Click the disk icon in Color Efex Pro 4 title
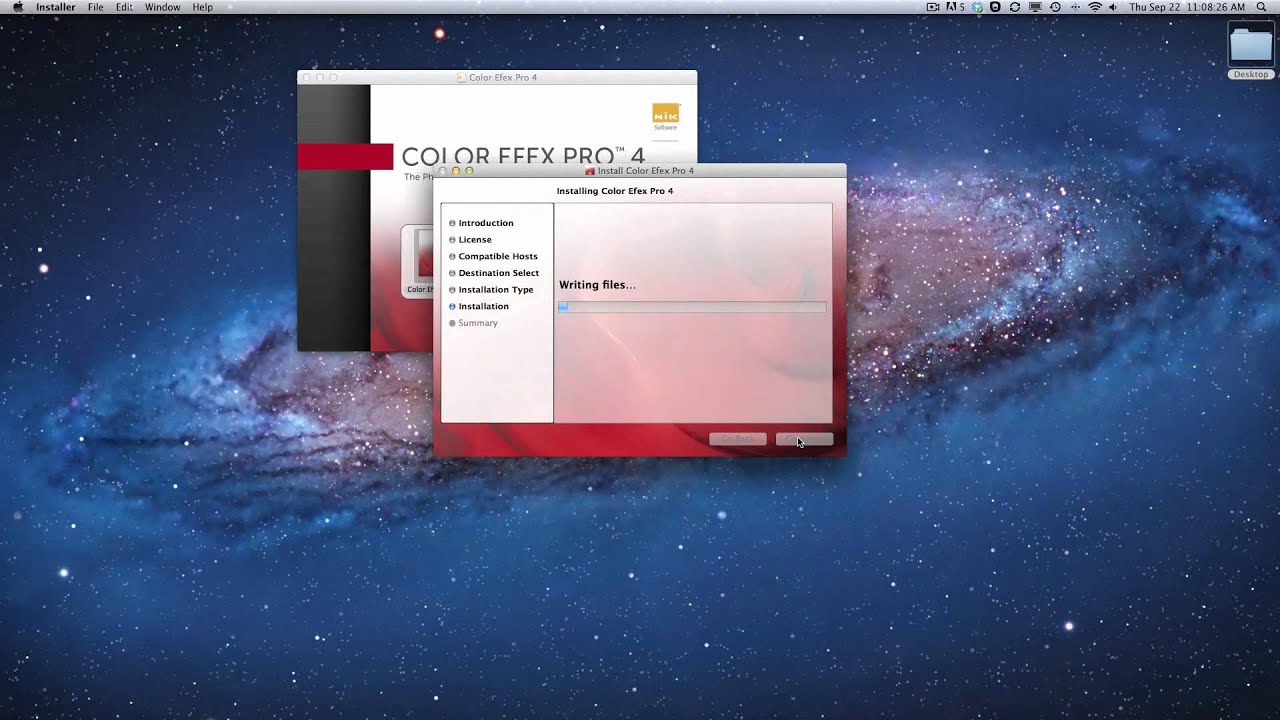The height and width of the screenshot is (720, 1280). click(x=461, y=77)
